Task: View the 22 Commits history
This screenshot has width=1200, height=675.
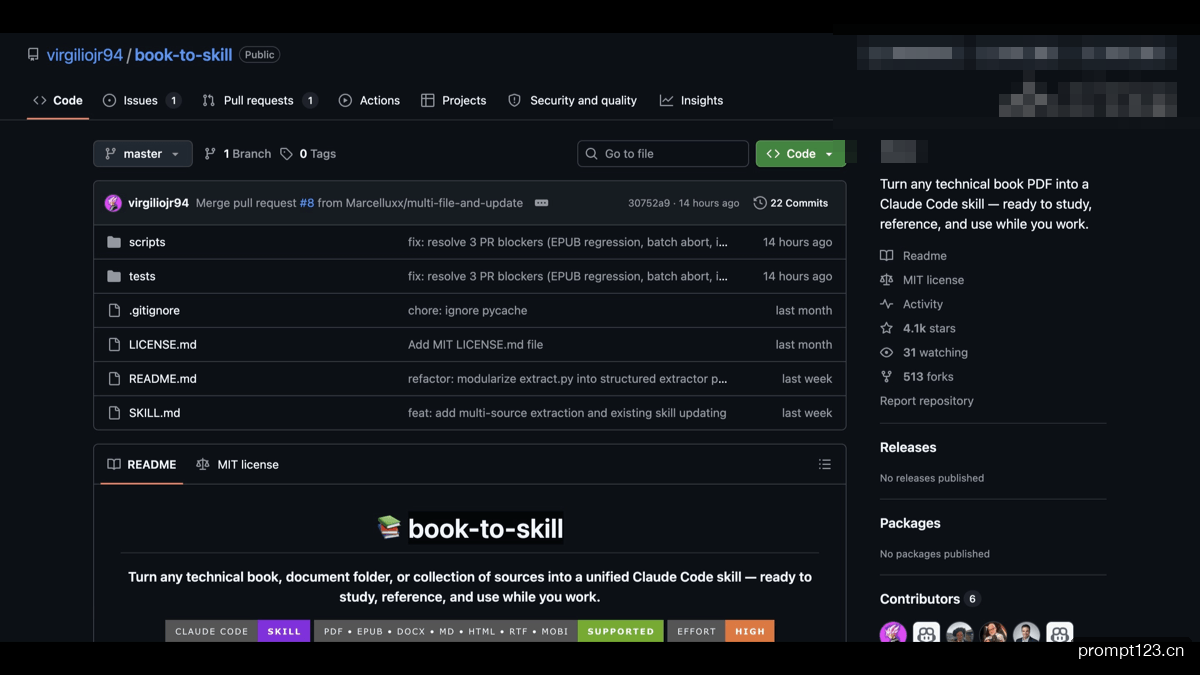Action: click(x=791, y=203)
